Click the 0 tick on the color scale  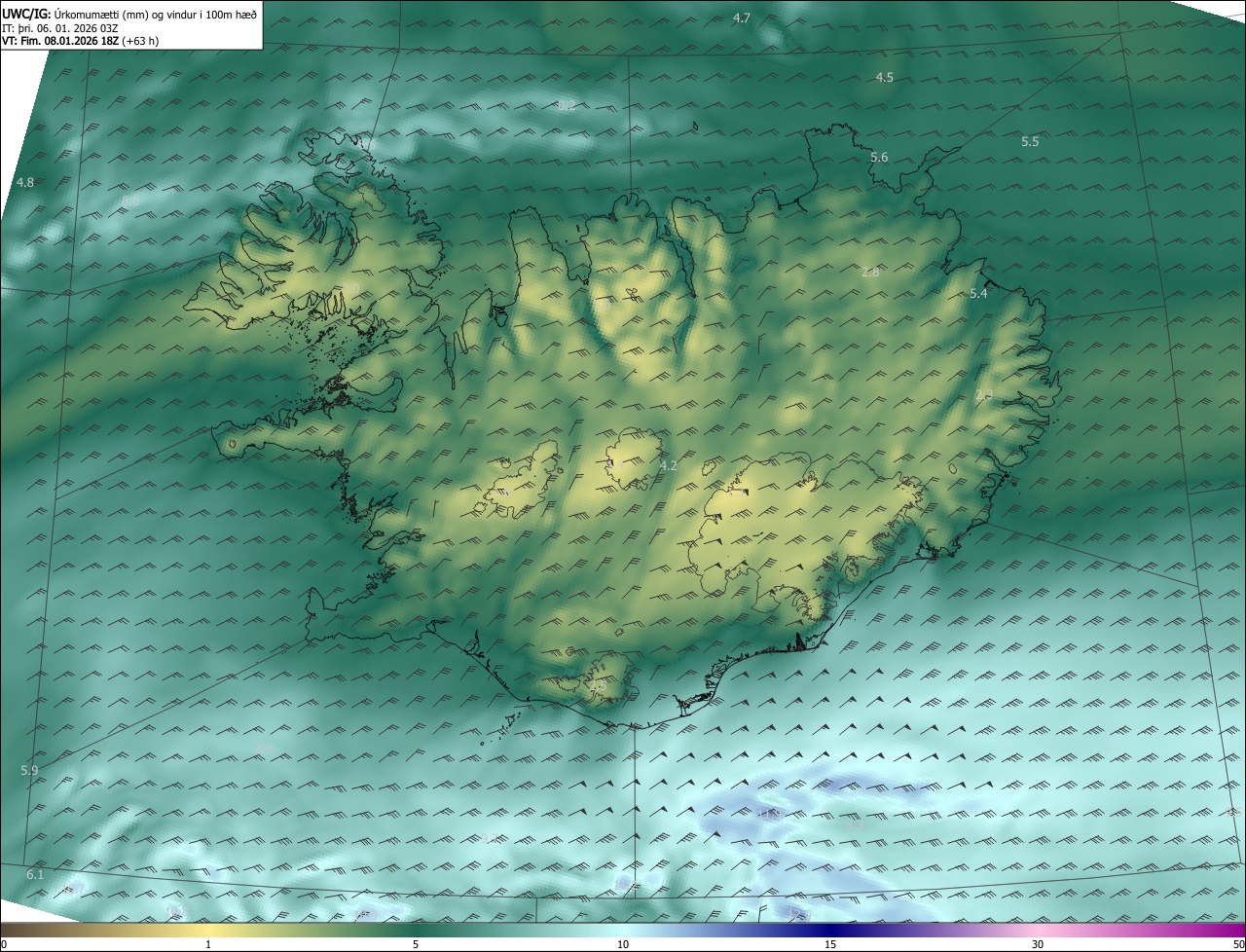(x=3, y=944)
